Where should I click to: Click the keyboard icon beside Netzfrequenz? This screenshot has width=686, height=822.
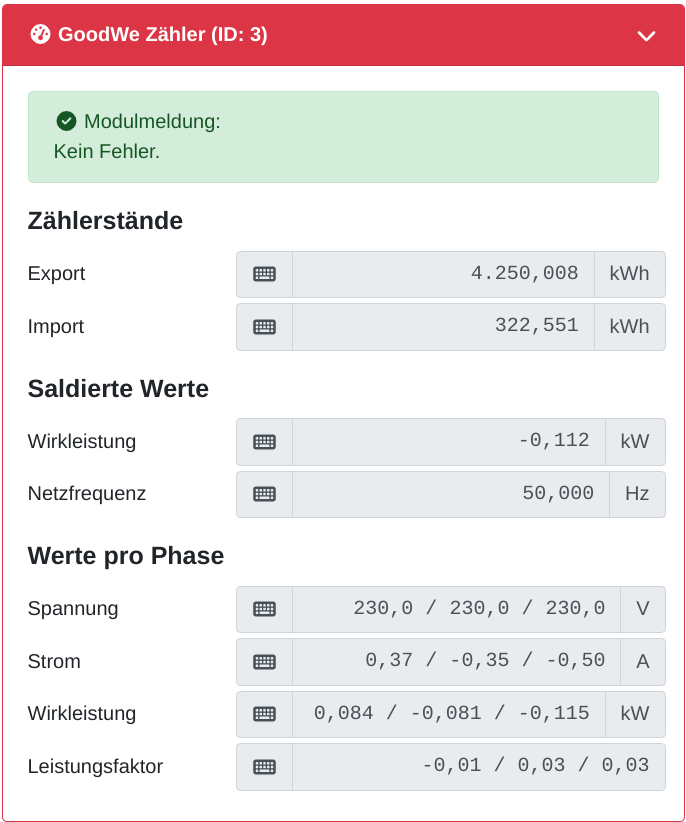pos(263,494)
